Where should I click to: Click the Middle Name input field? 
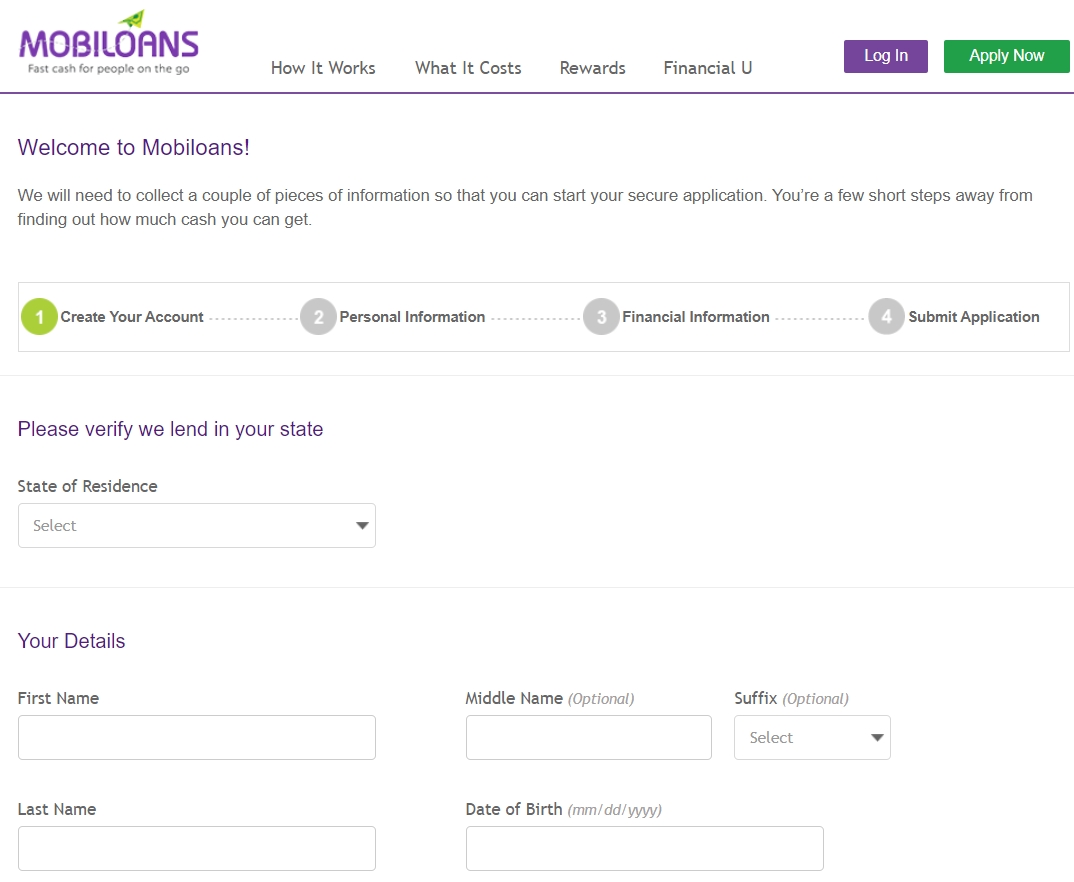coord(588,737)
